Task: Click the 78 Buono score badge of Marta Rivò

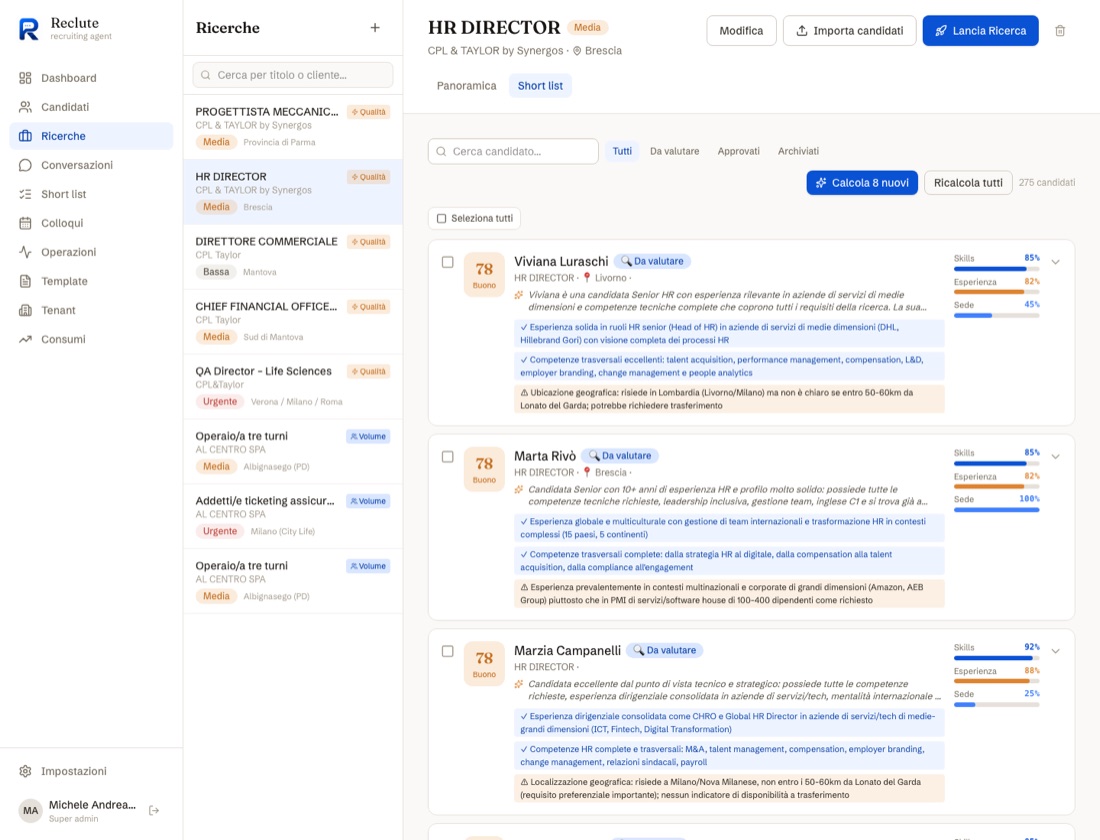Action: click(484, 469)
